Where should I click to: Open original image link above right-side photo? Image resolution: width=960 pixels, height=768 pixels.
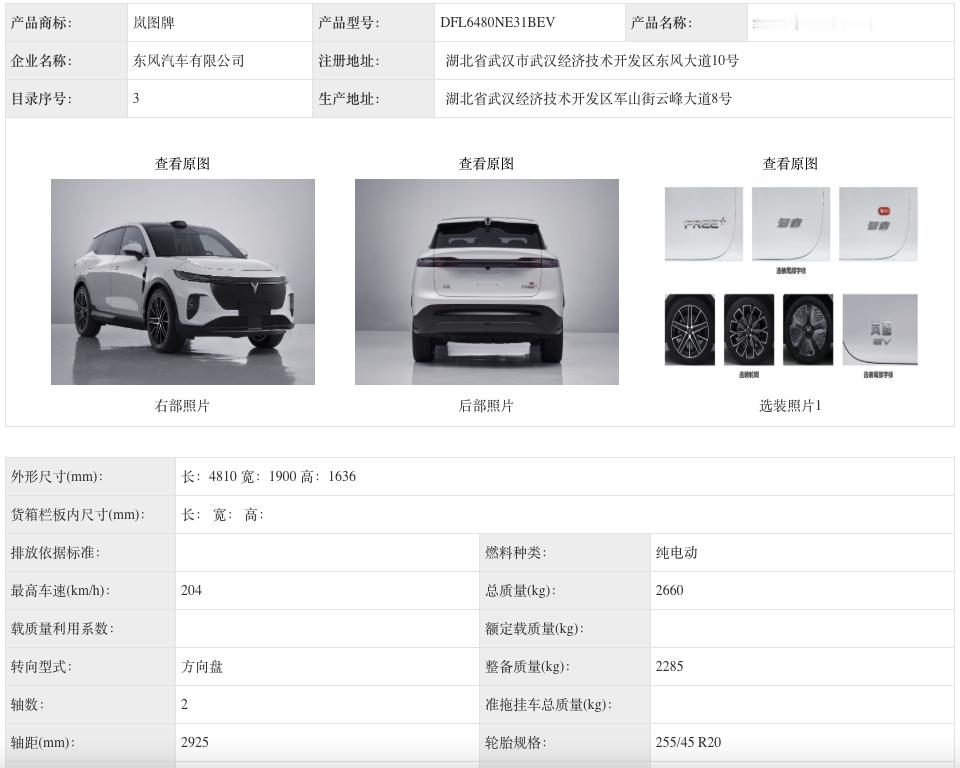tap(182, 164)
